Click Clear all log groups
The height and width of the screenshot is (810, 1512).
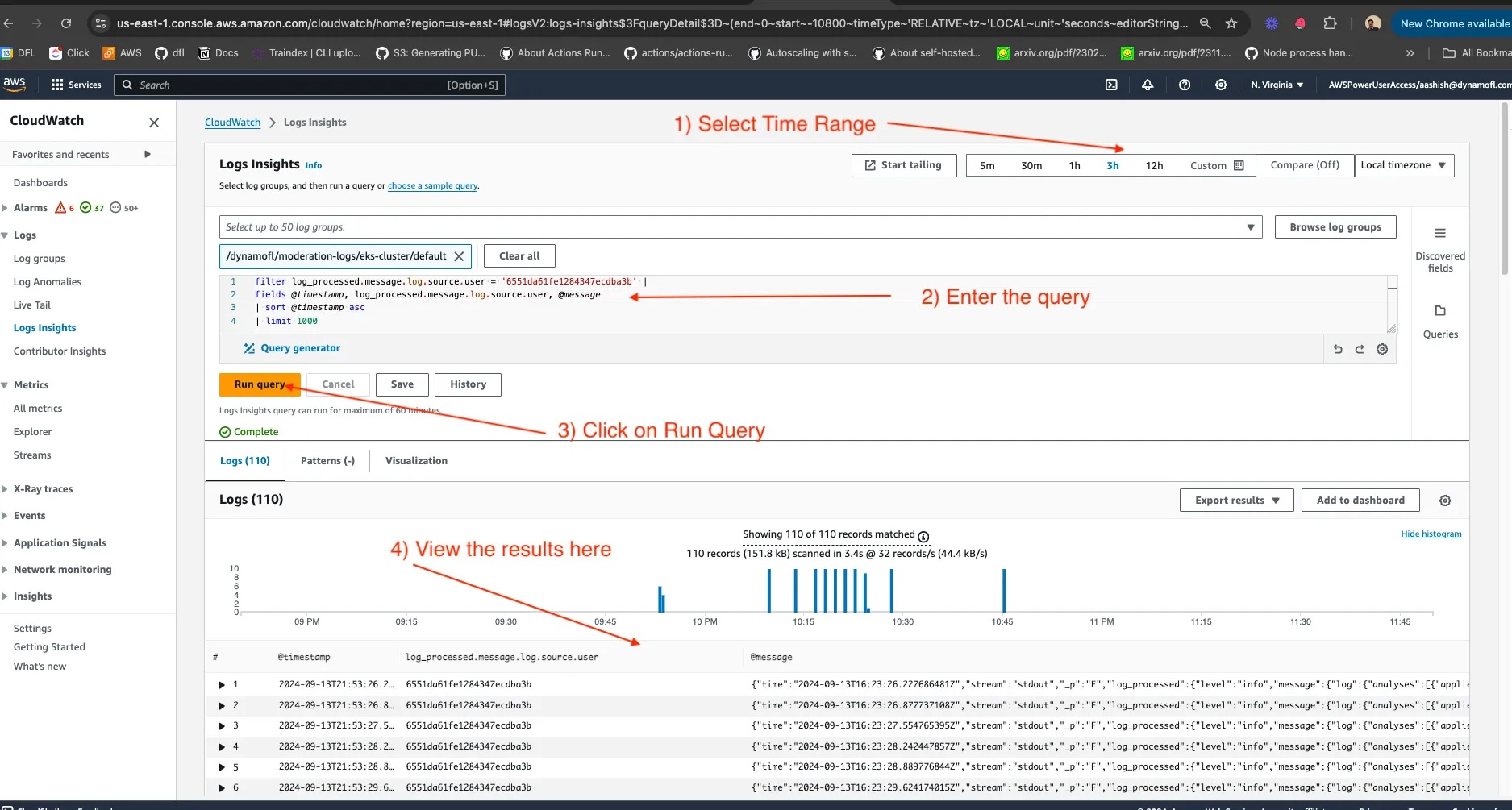click(519, 256)
